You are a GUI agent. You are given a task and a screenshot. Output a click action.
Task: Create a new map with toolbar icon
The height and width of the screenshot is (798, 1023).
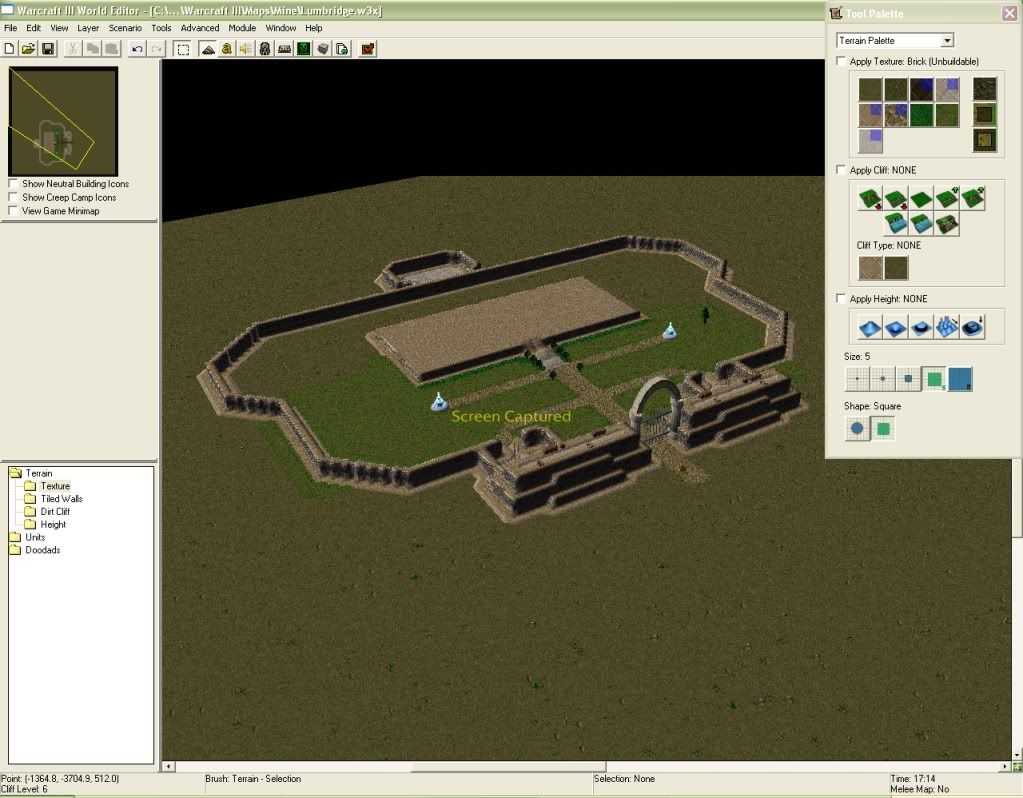[10, 49]
